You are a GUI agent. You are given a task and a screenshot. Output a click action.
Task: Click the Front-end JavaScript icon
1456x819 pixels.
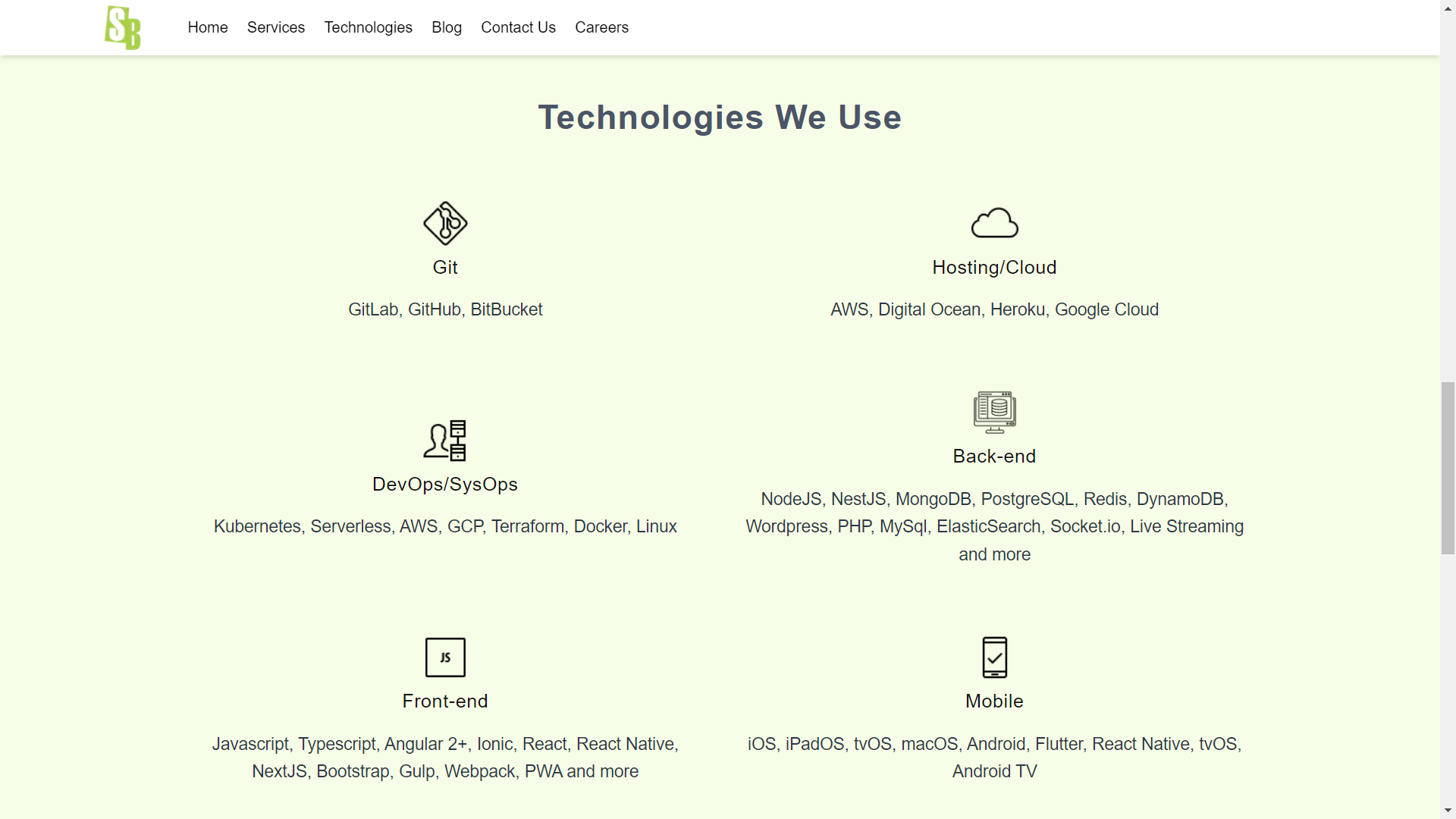445,657
